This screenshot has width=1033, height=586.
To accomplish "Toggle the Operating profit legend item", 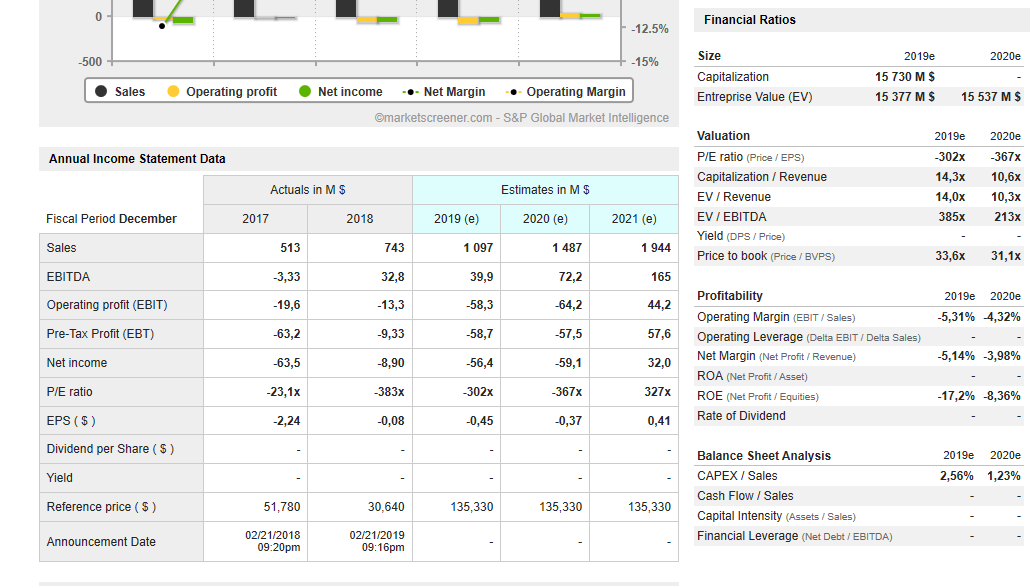I will point(222,91).
